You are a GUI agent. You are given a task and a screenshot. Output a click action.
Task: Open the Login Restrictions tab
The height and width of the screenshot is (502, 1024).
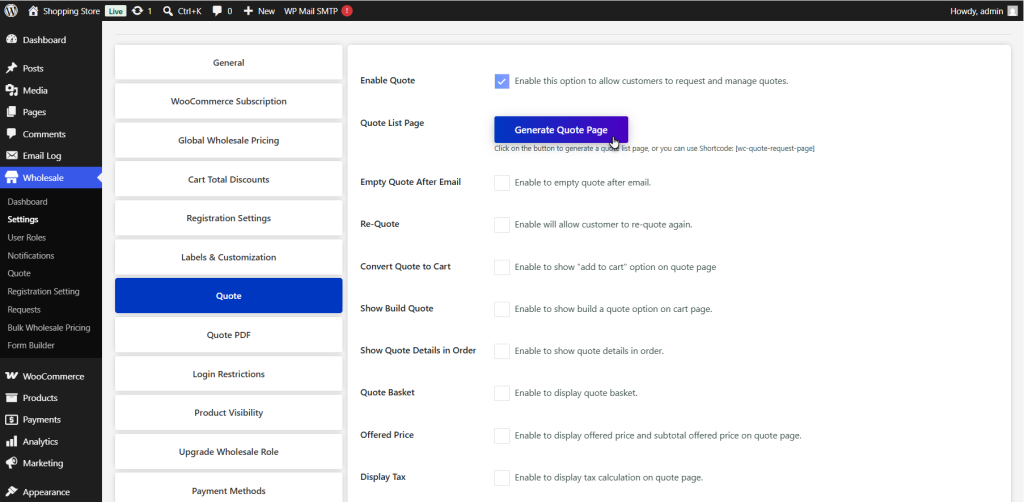tap(229, 374)
